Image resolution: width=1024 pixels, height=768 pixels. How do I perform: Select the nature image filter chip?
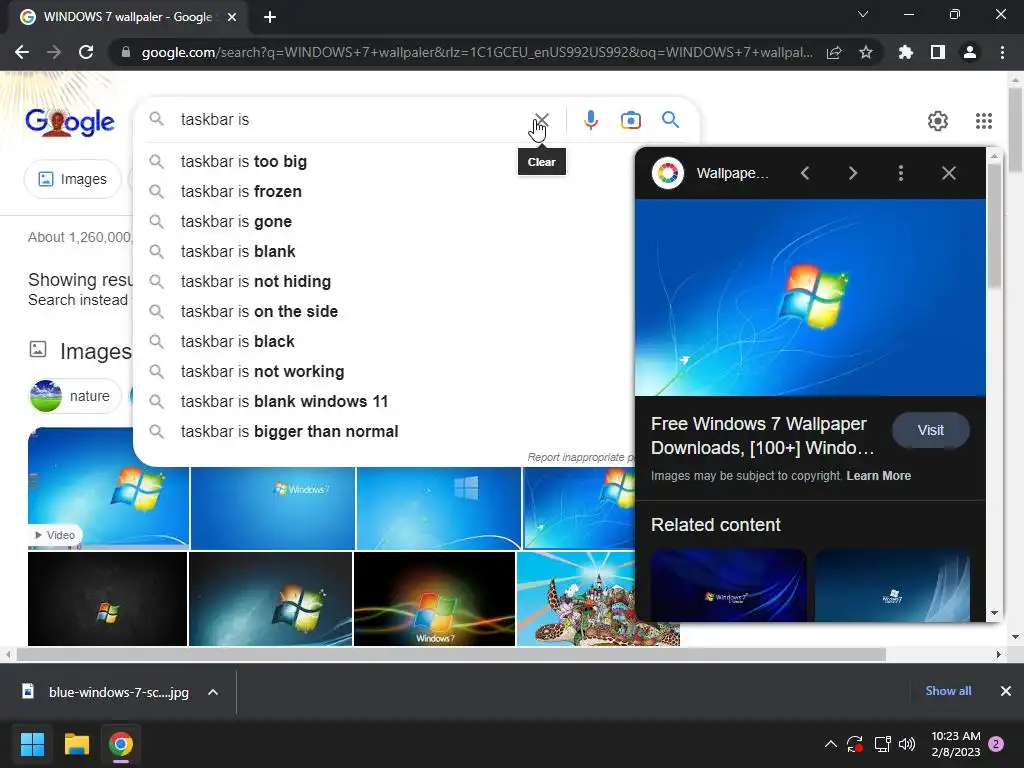point(75,396)
